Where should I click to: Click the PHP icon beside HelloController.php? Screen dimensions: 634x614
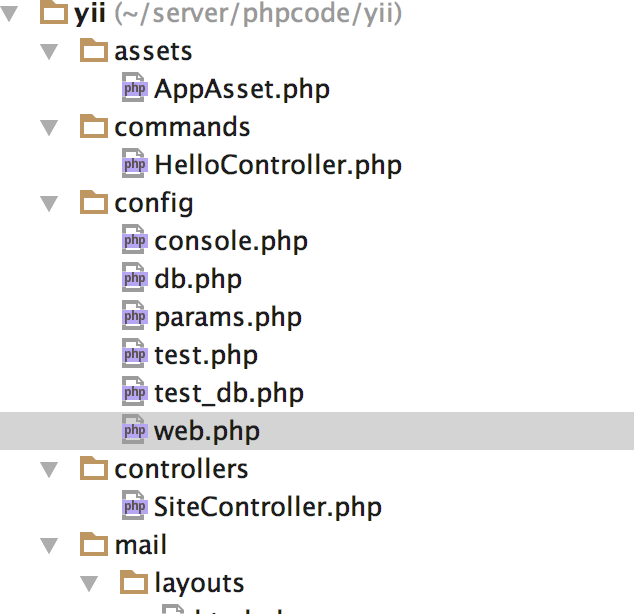[x=135, y=164]
